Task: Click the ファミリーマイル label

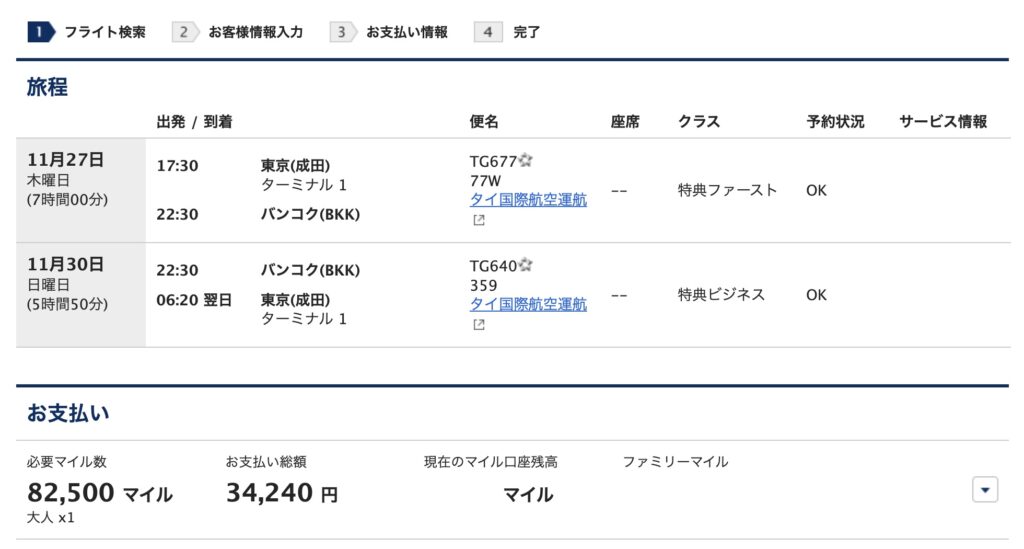Action: [675, 462]
